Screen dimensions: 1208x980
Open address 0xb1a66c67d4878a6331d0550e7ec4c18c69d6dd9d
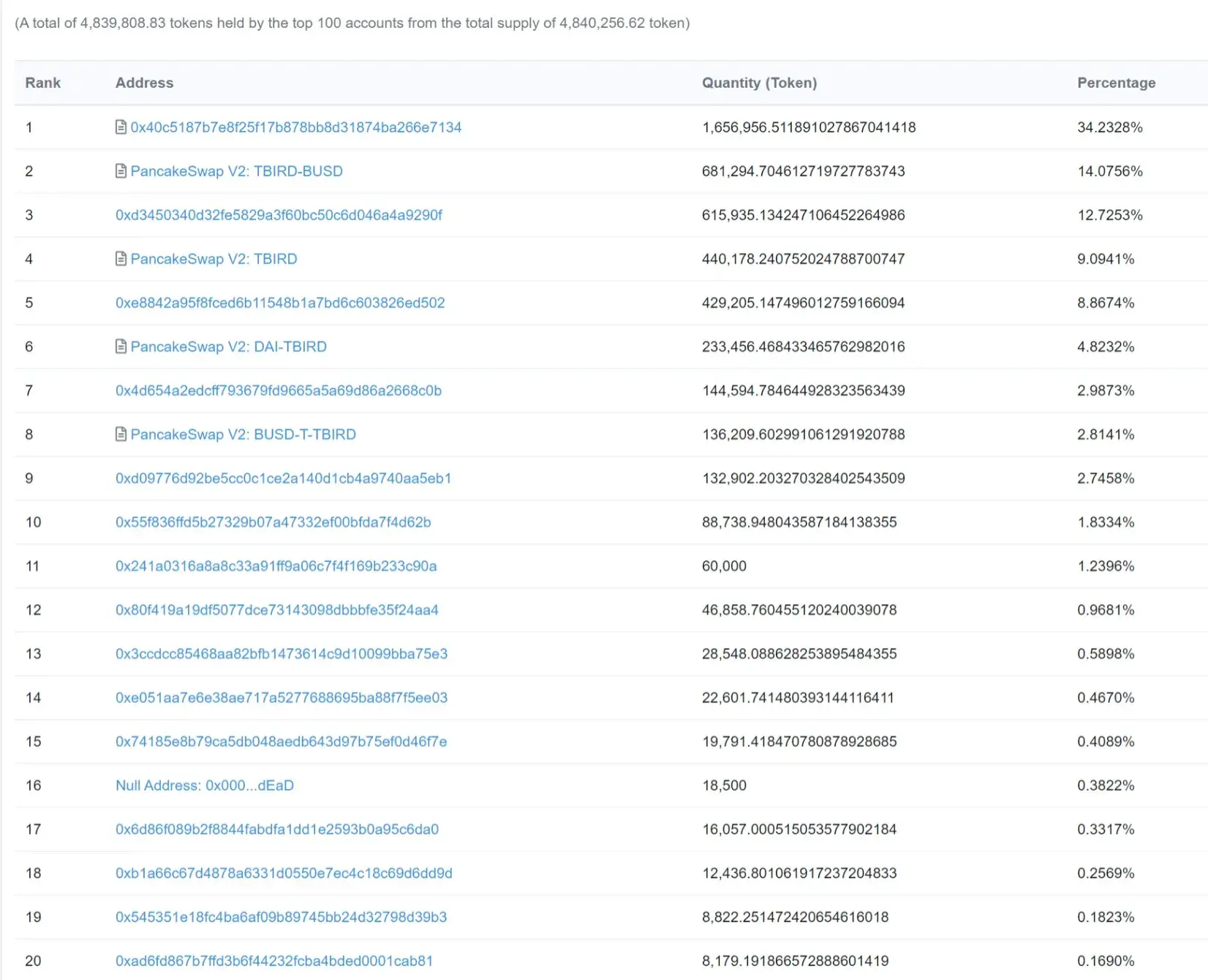[x=284, y=873]
